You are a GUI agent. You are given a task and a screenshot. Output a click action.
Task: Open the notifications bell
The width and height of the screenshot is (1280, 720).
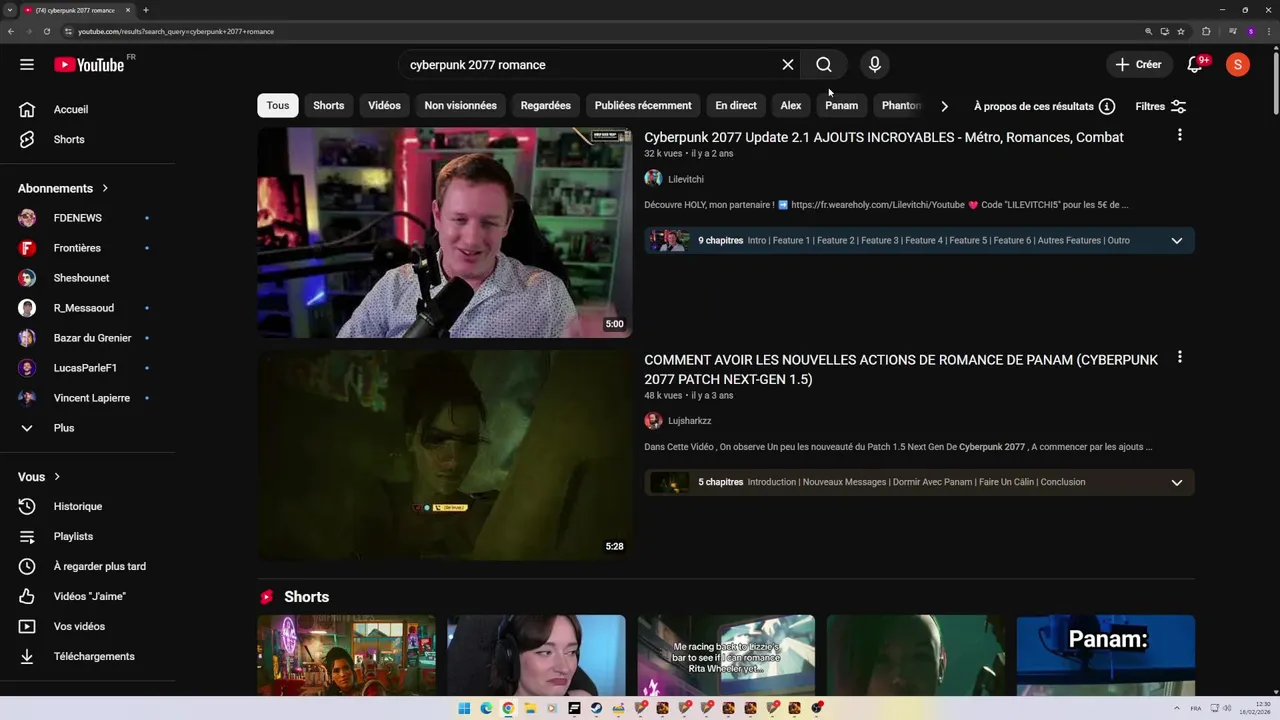click(1195, 65)
